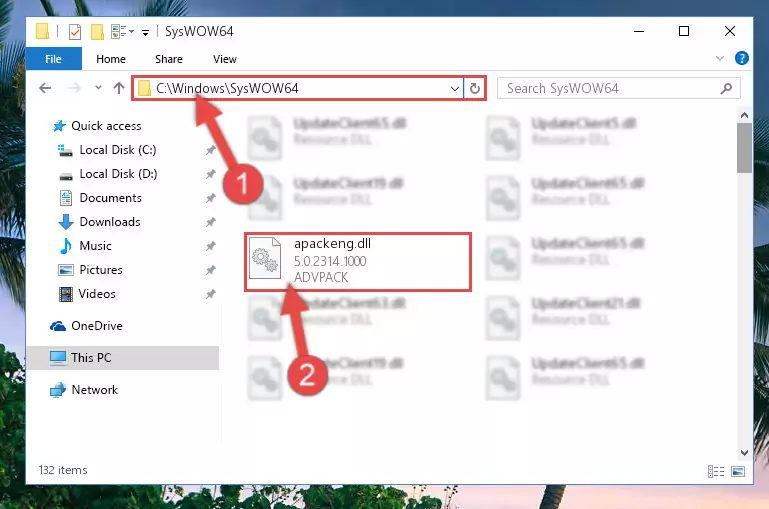Select Network in the navigation pane
This screenshot has width=769, height=509.
coord(95,390)
